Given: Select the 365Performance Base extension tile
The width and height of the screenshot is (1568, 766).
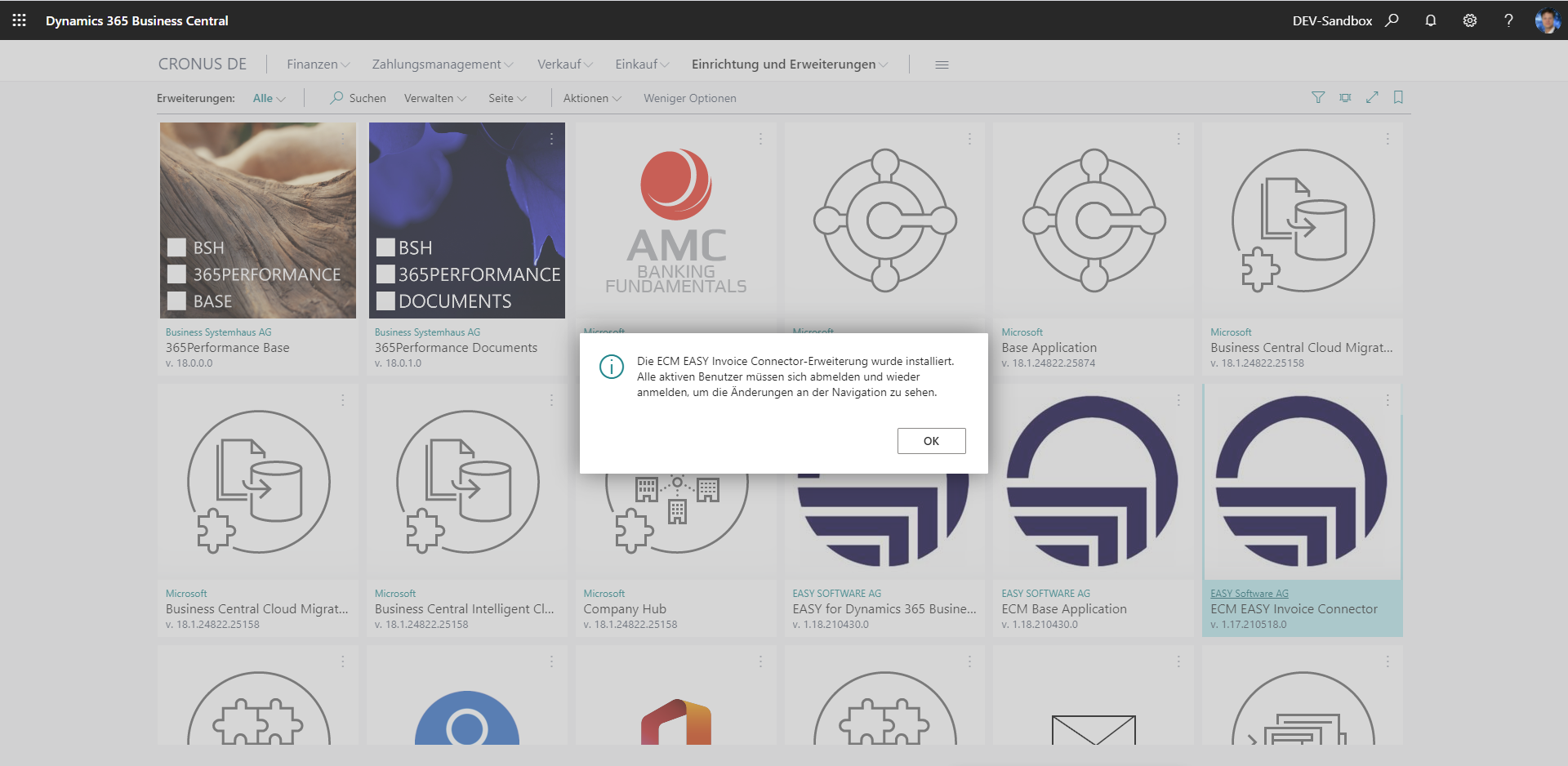Looking at the screenshot, I should click(x=258, y=220).
